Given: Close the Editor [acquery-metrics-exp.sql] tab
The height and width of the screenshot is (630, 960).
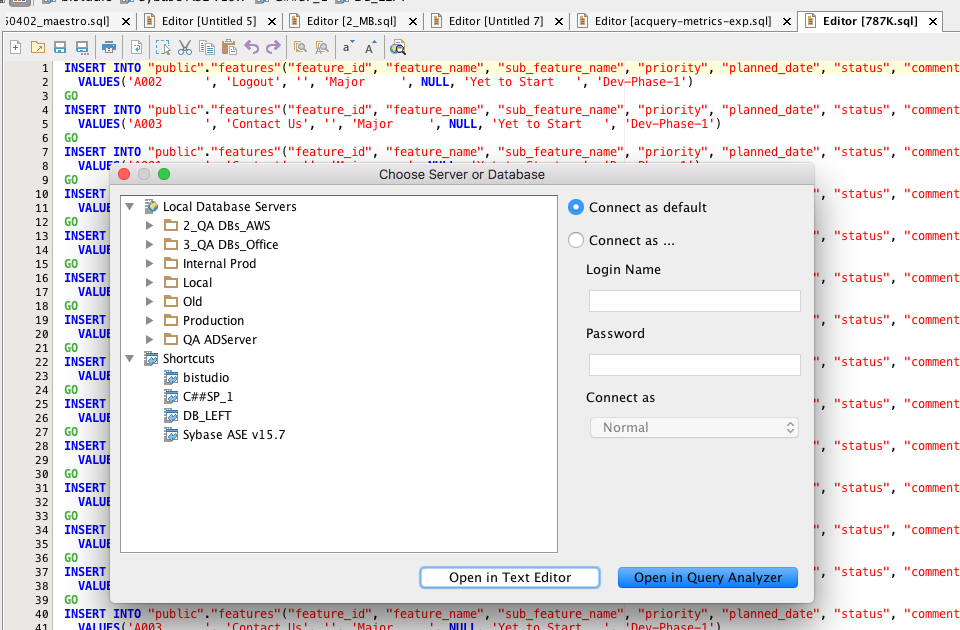Looking at the screenshot, I should click(787, 21).
